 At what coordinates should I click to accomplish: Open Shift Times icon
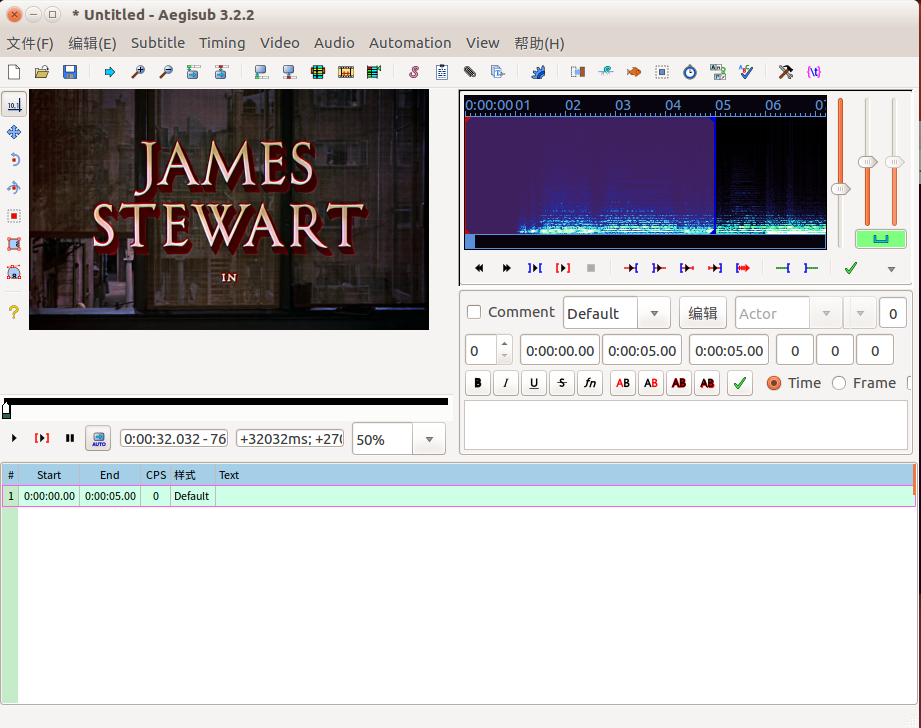coord(578,72)
